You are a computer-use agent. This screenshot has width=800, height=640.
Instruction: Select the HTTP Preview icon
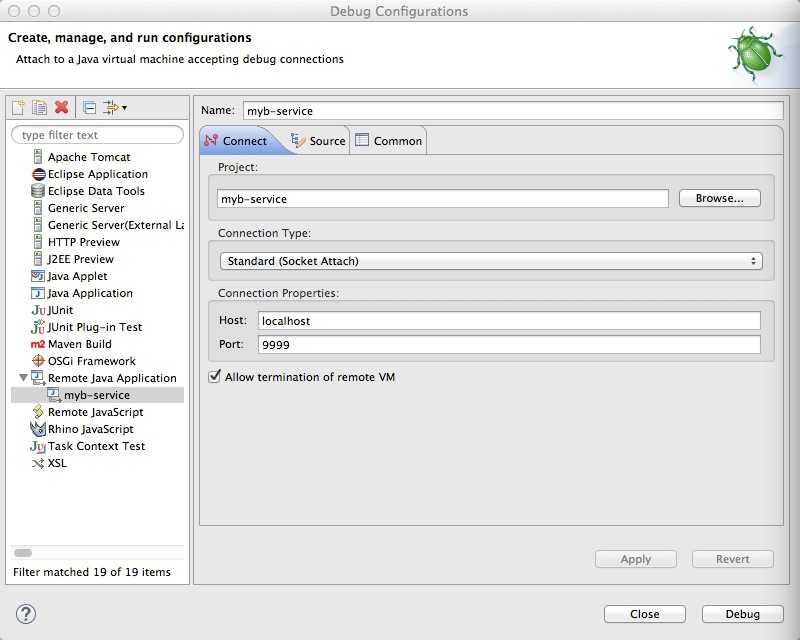[38, 241]
